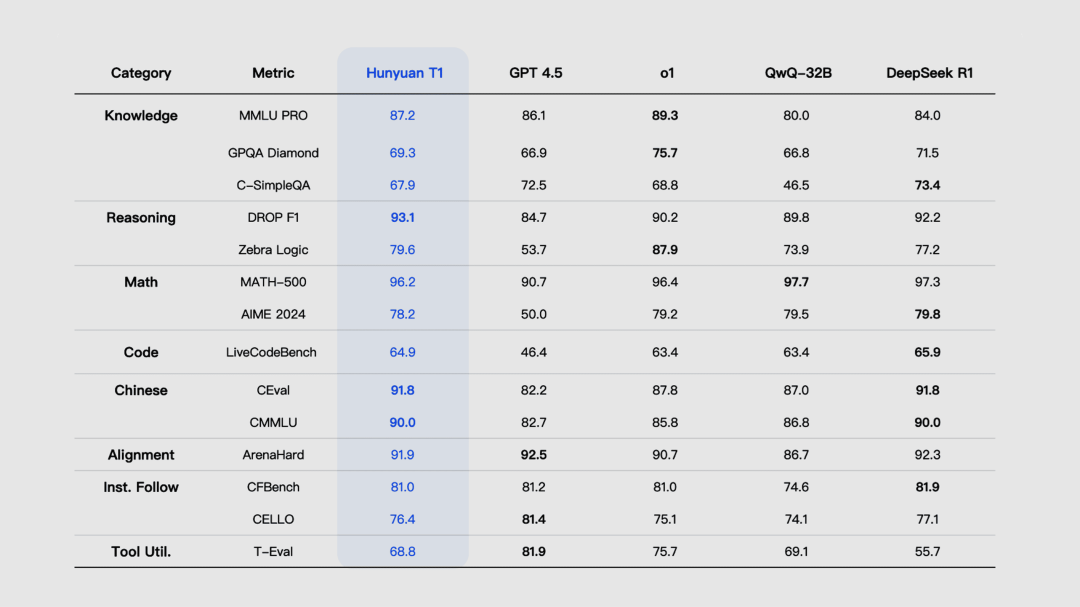Click the T-Eval metric label

click(x=273, y=552)
